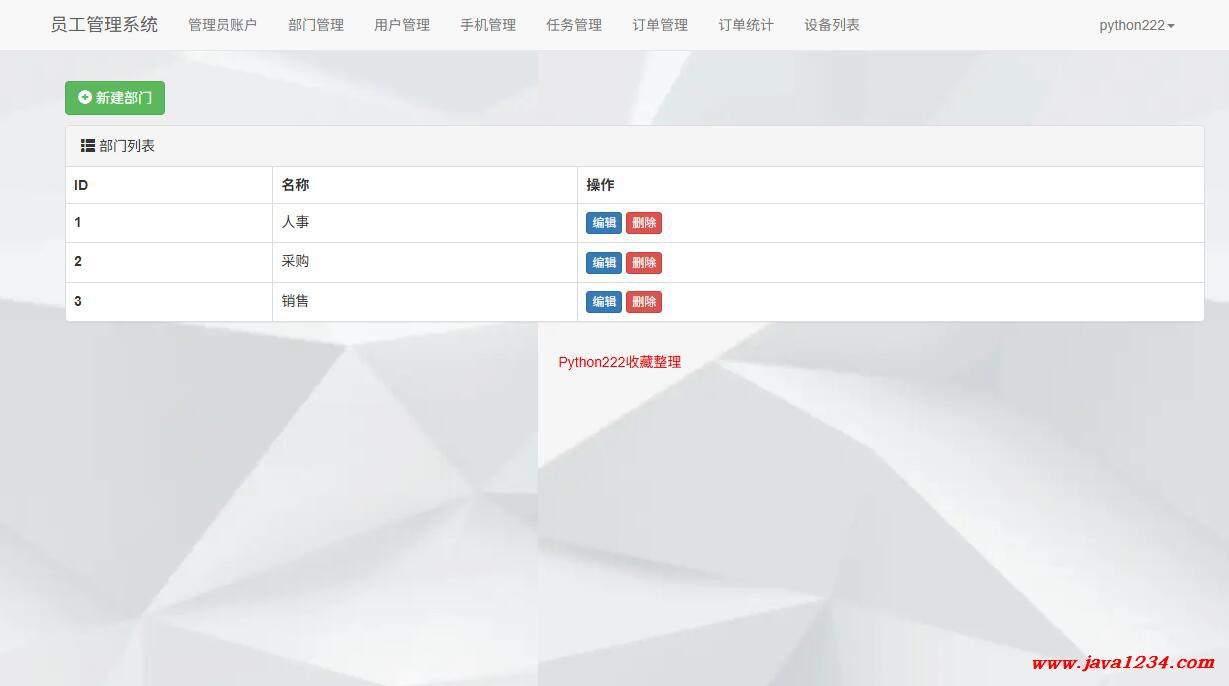Edit the 销售 department

click(x=604, y=302)
